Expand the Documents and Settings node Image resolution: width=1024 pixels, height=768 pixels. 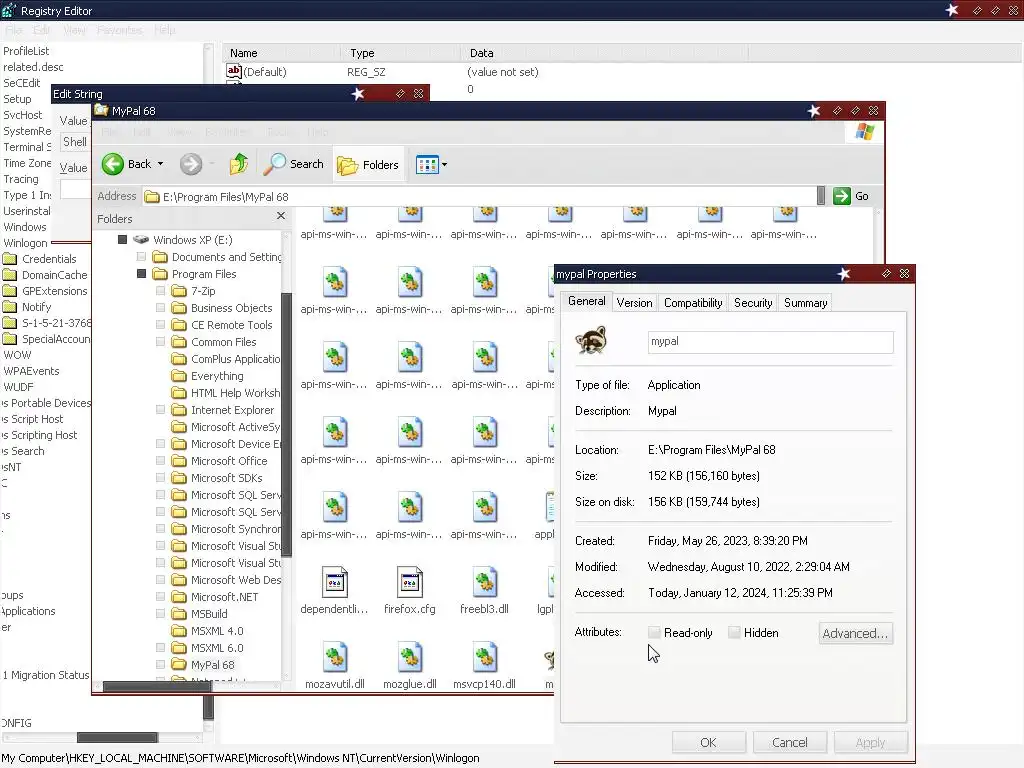click(x=141, y=257)
